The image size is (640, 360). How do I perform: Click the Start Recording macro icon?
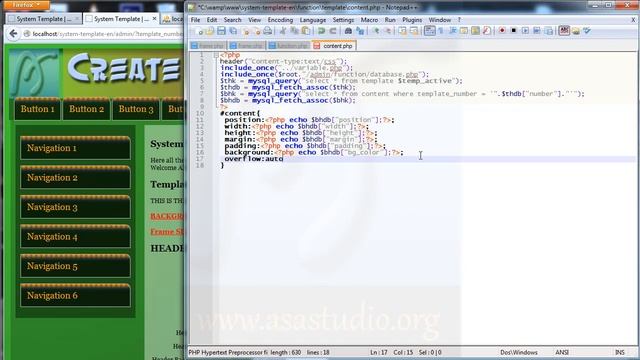click(x=502, y=31)
